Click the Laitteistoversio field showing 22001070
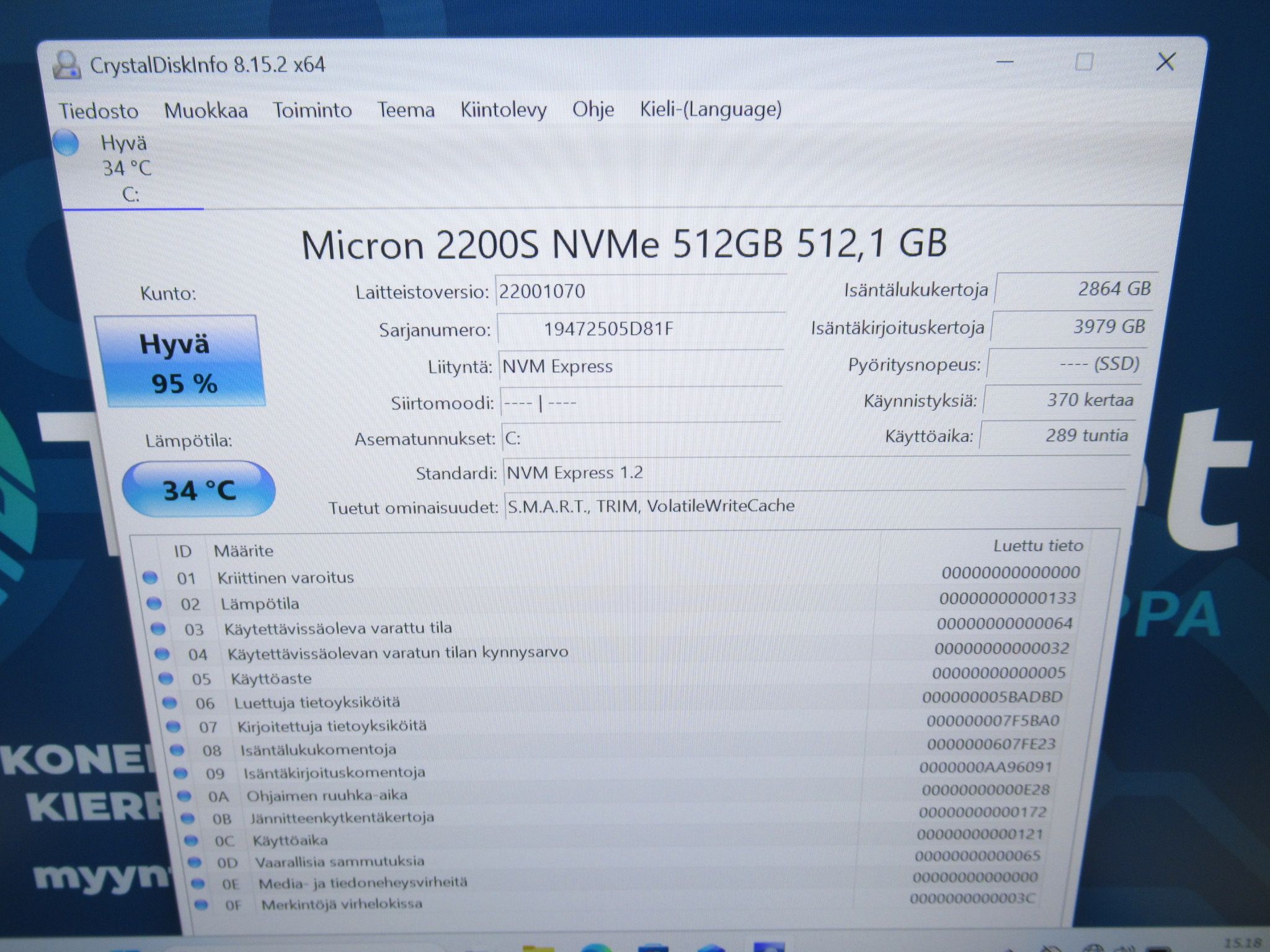The height and width of the screenshot is (952, 1270). [641, 291]
